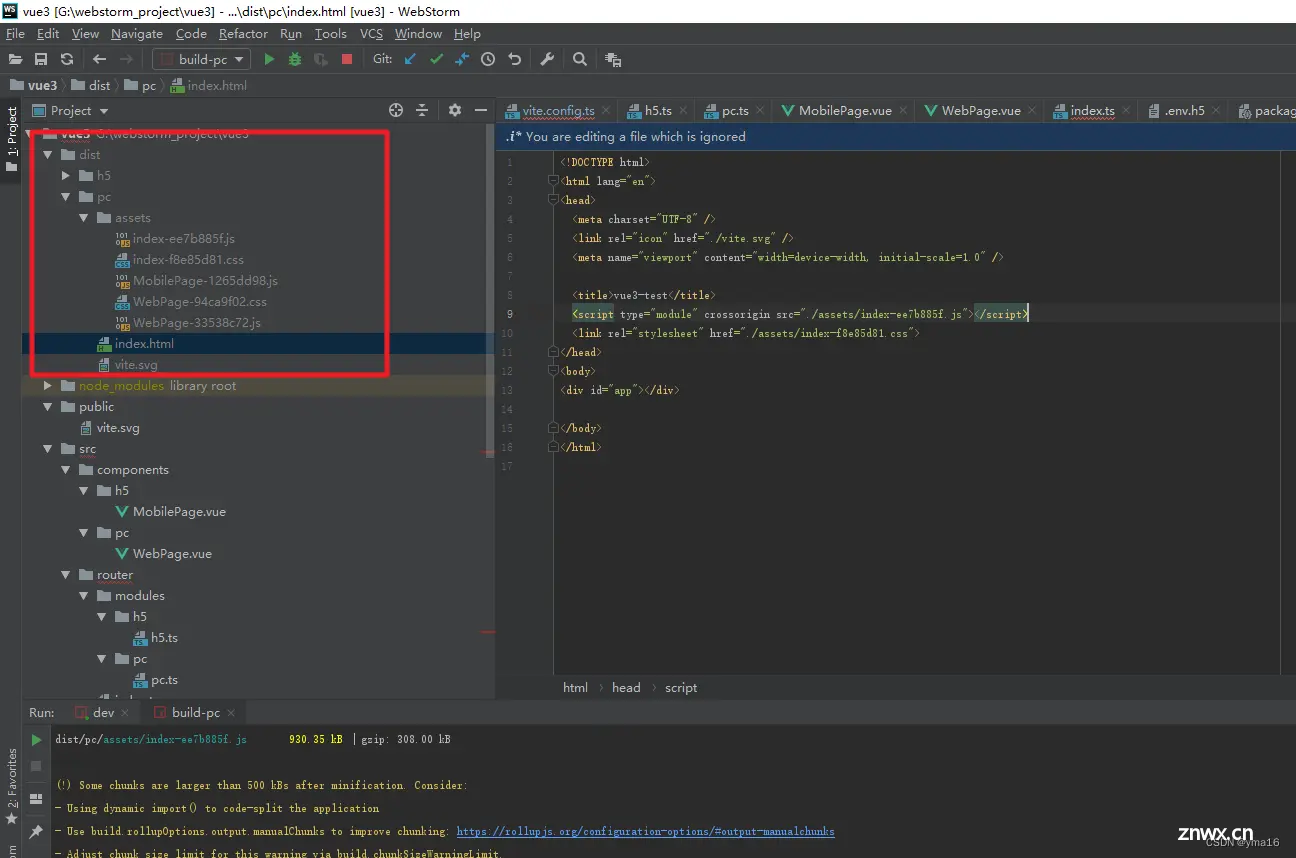Restore layout icon in Run panel
The image size is (1296, 858).
[36, 799]
